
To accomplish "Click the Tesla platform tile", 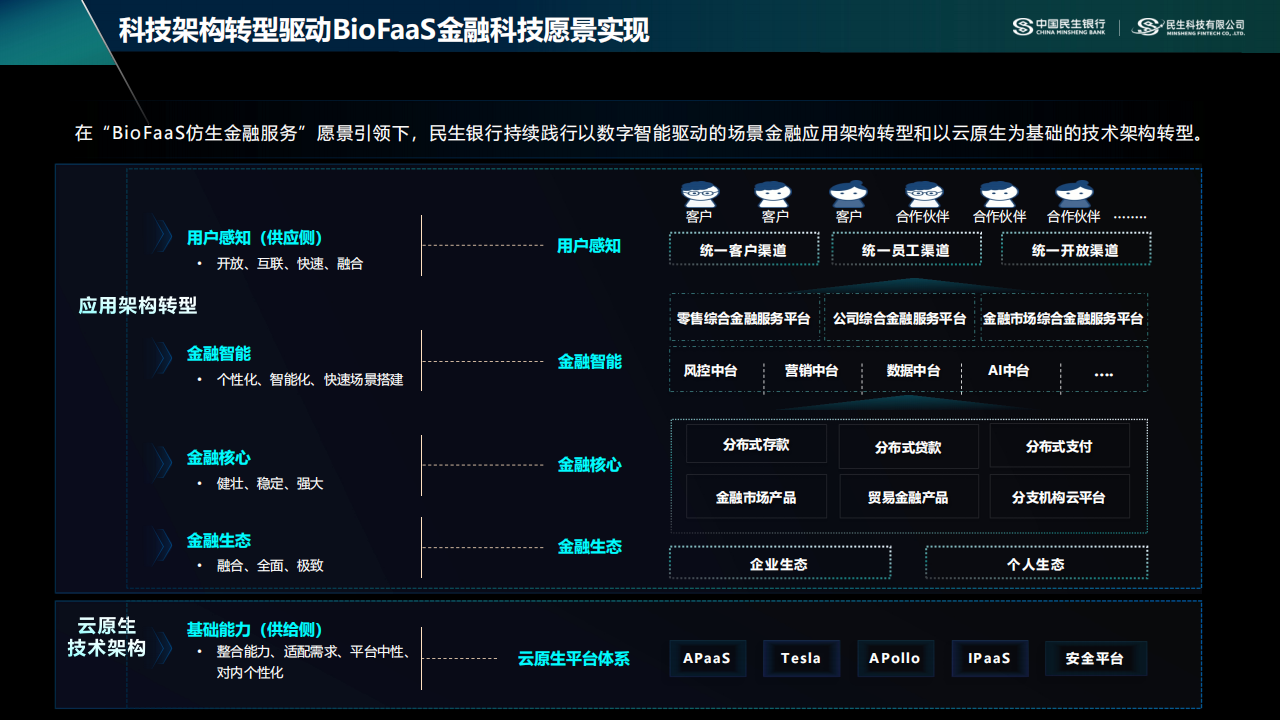I will point(801,658).
